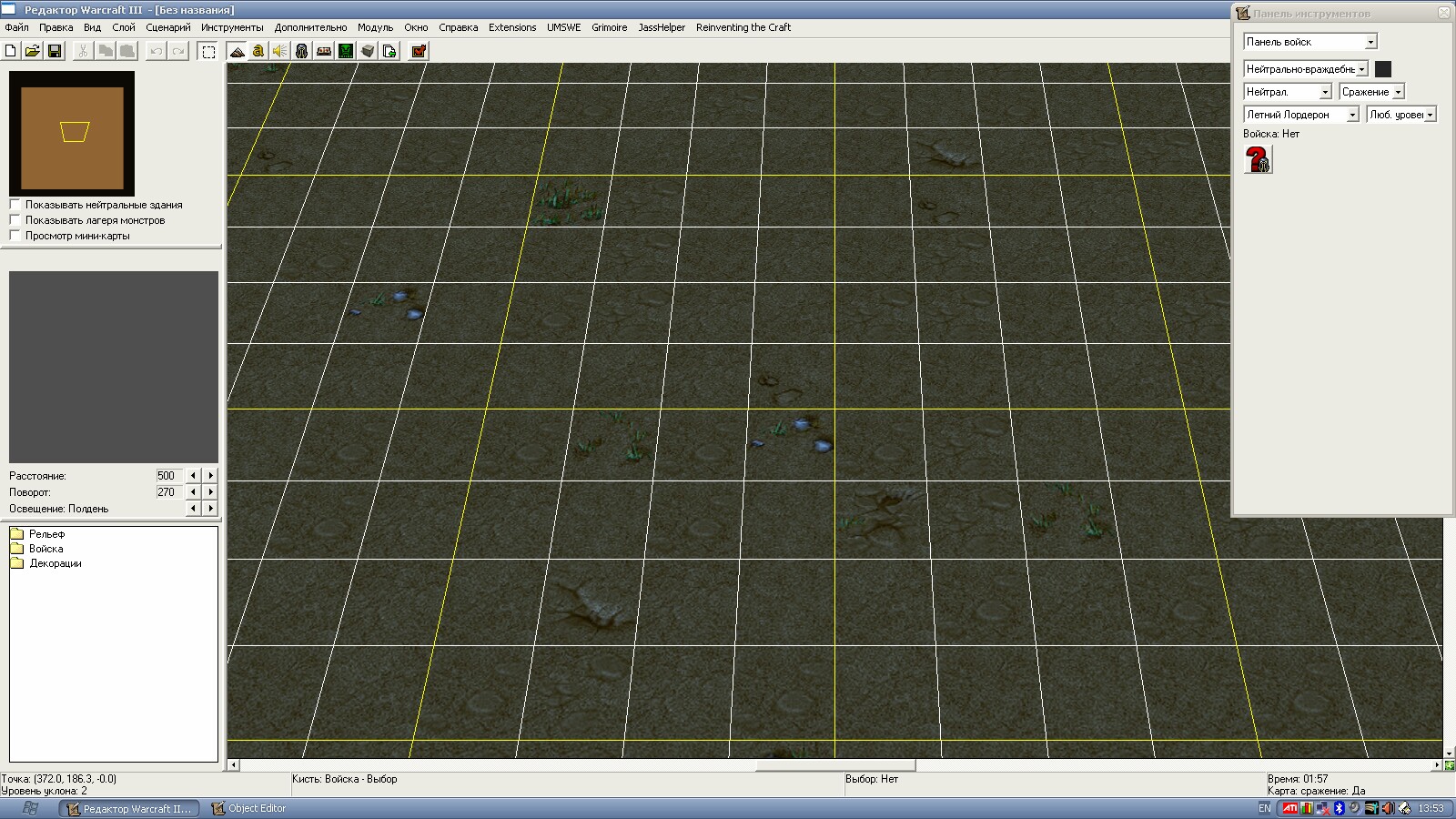Open the 'Летний Лордерон' tileset dropdown
1456x819 pixels.
[1301, 115]
